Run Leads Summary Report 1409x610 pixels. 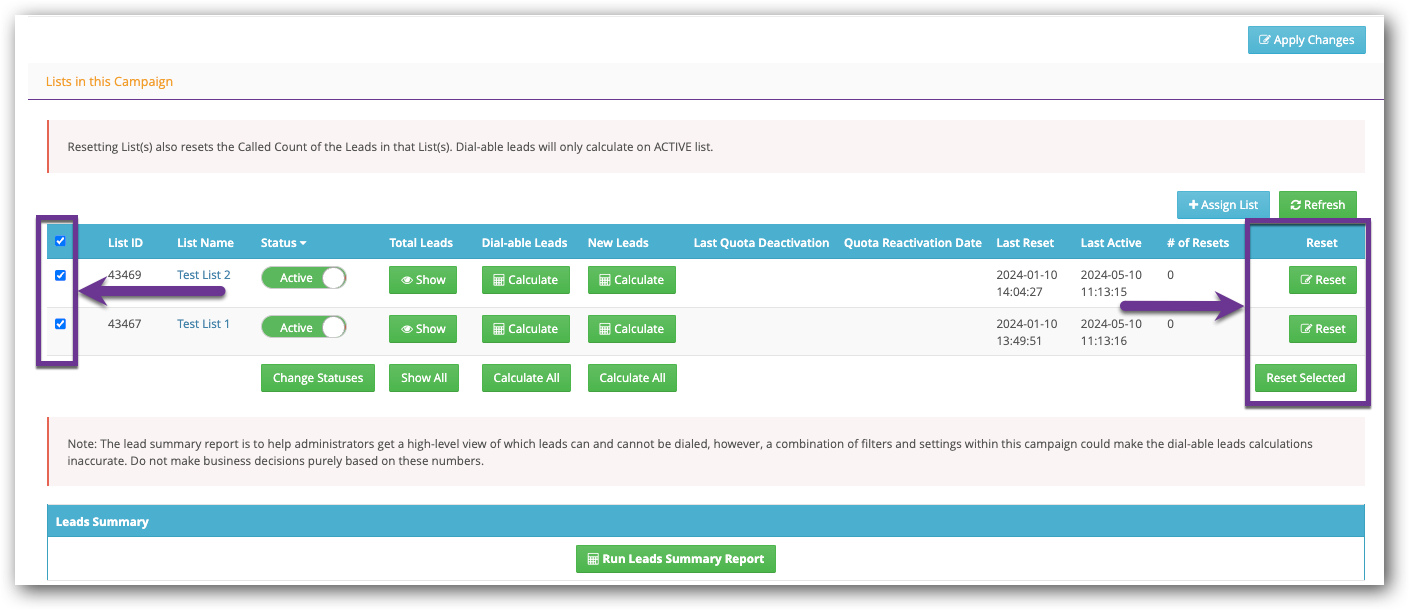675,559
